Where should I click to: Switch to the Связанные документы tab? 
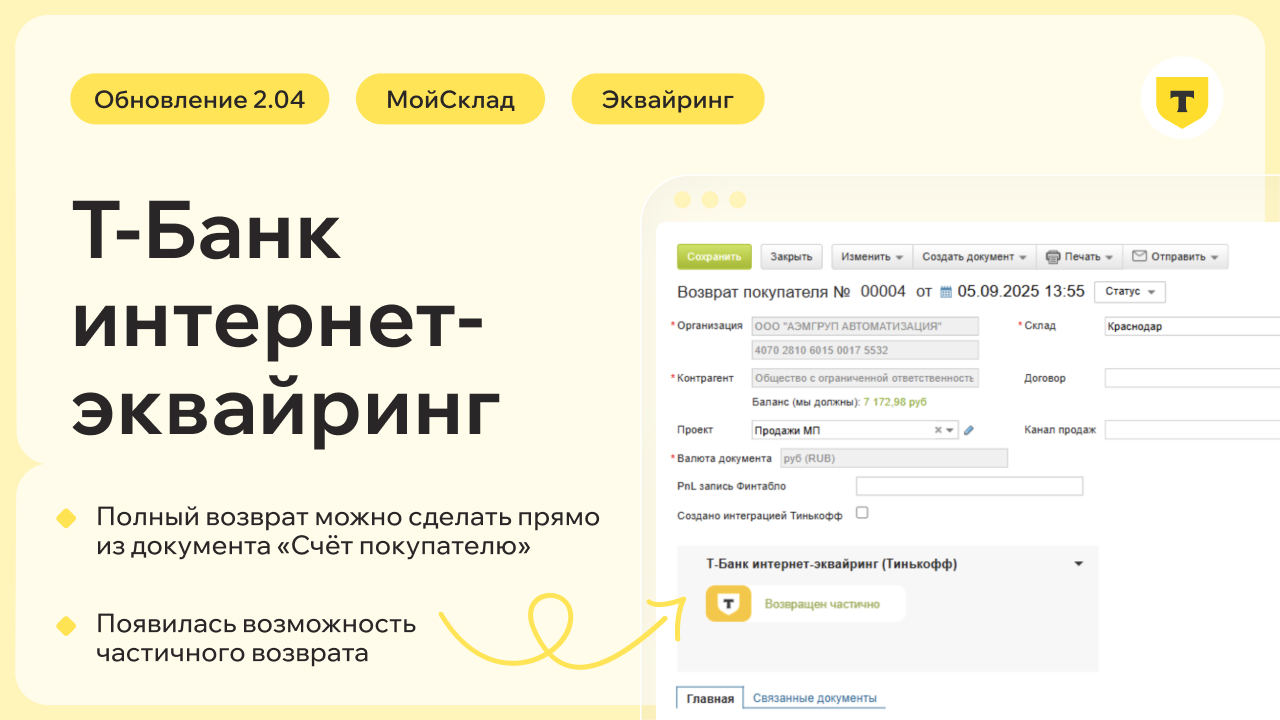[x=815, y=698]
